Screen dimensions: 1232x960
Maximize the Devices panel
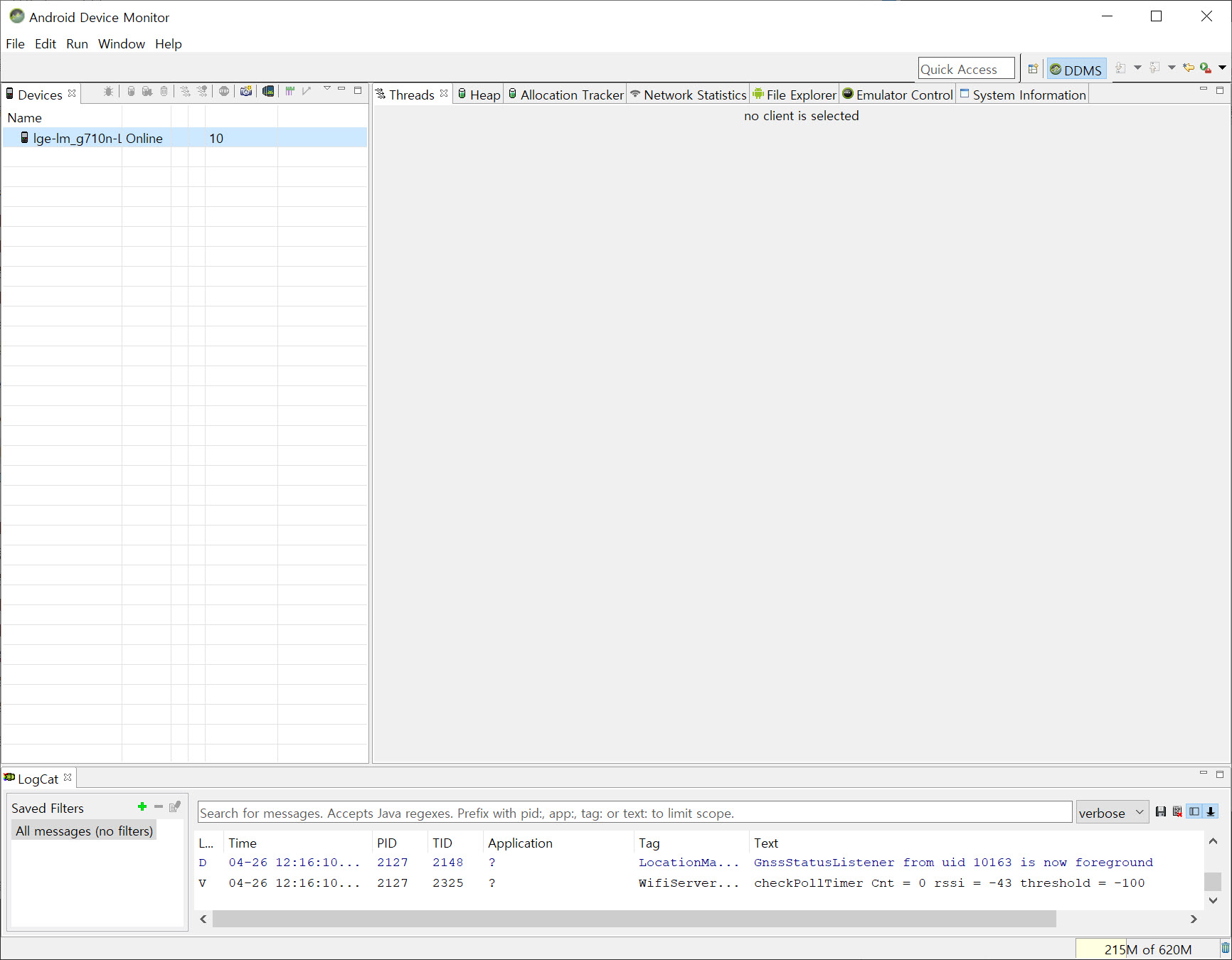[x=358, y=90]
